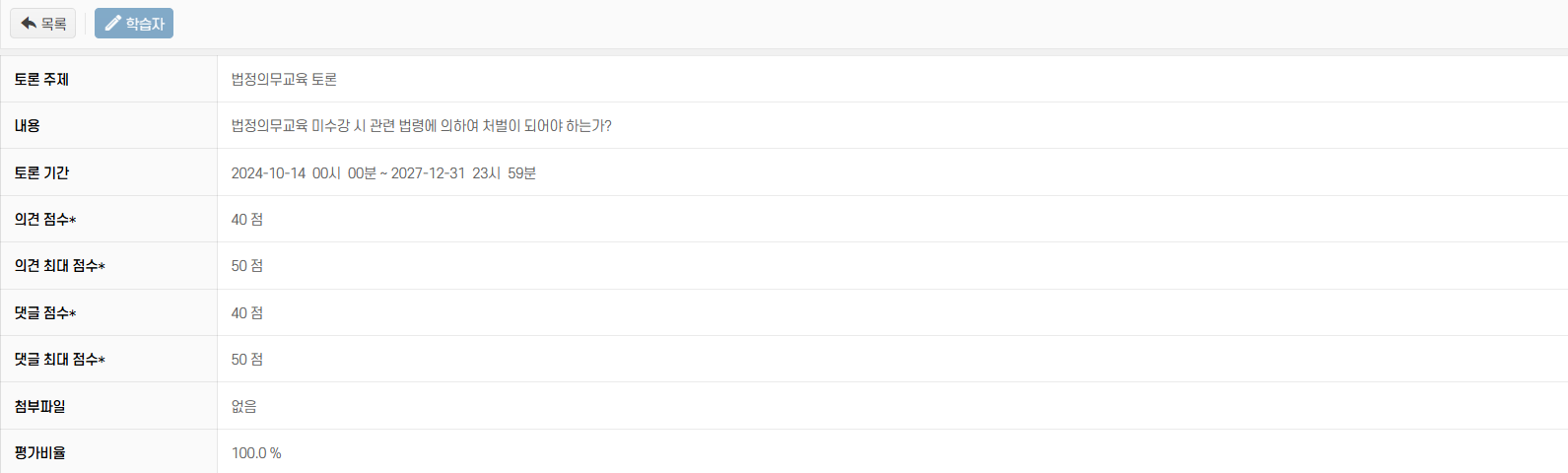Click the 댓글 점수 label

point(45,312)
